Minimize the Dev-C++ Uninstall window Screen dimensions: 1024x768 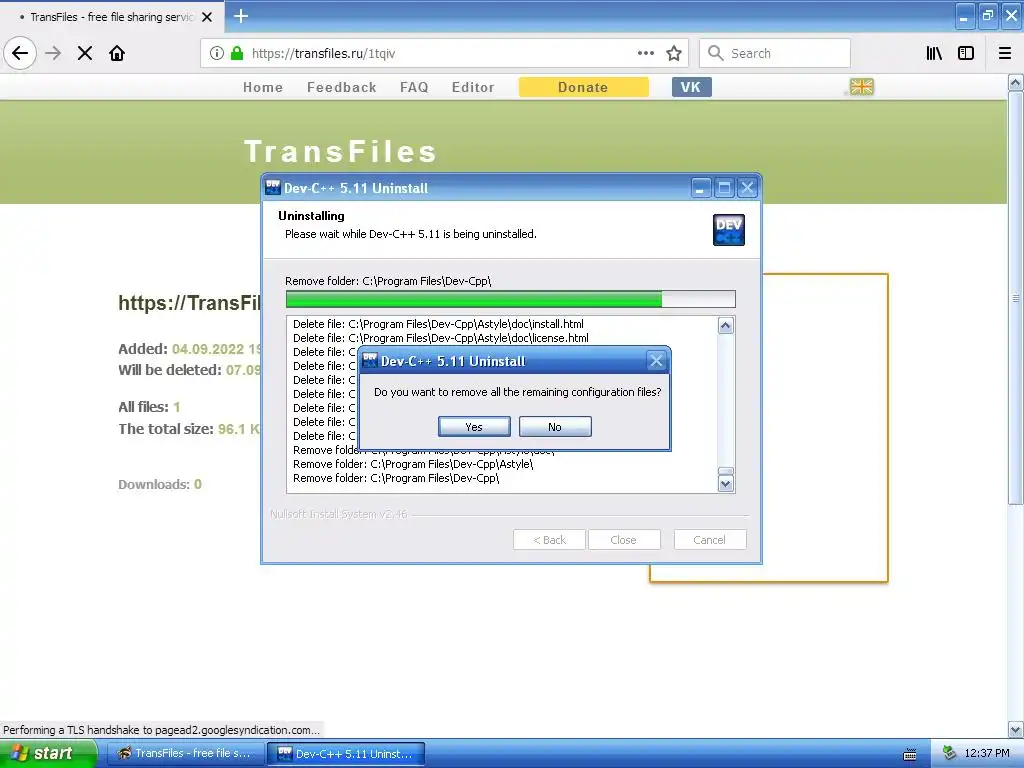(x=700, y=188)
